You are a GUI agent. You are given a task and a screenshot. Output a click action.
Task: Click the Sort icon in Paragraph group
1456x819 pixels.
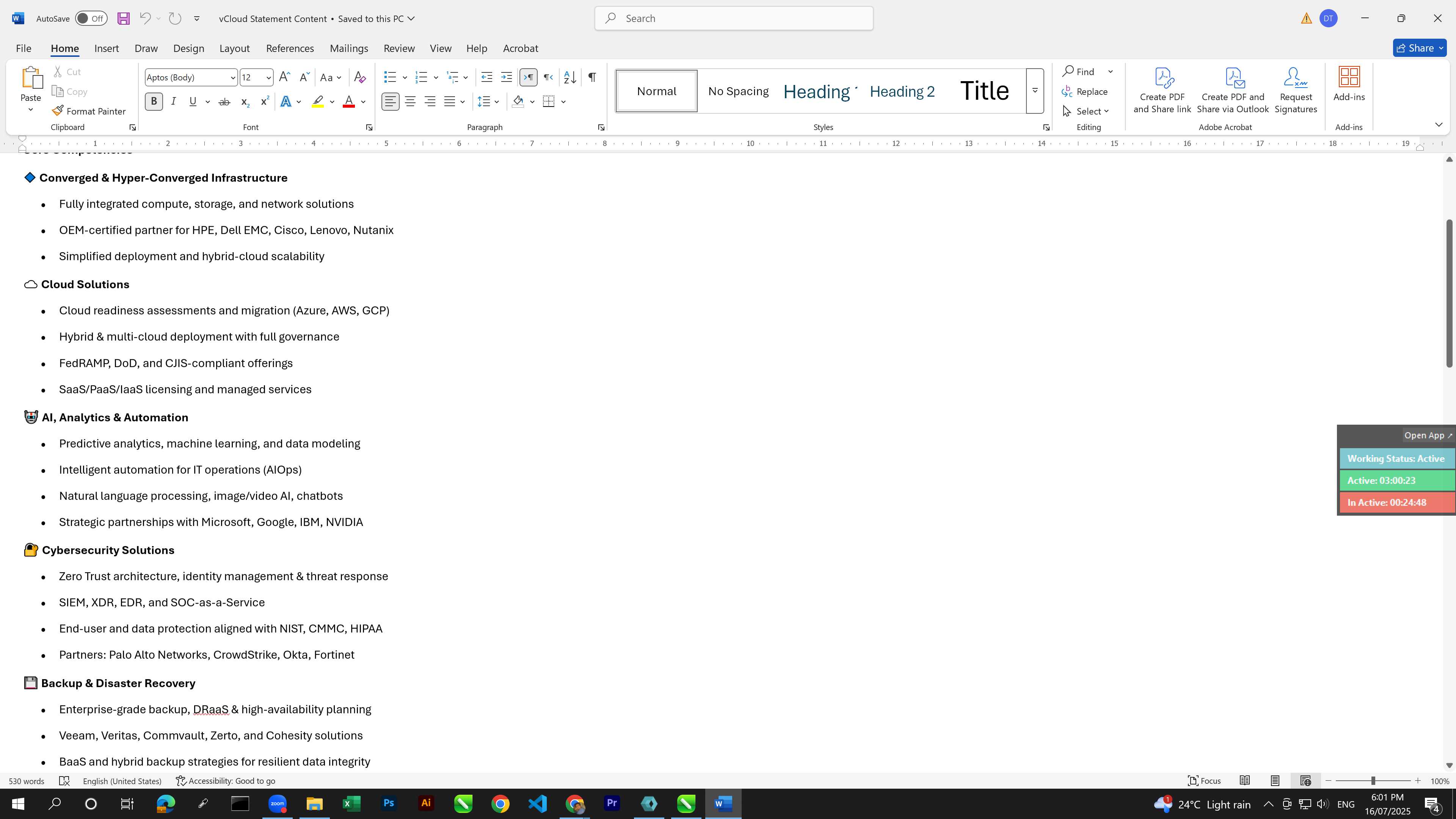pyautogui.click(x=570, y=77)
